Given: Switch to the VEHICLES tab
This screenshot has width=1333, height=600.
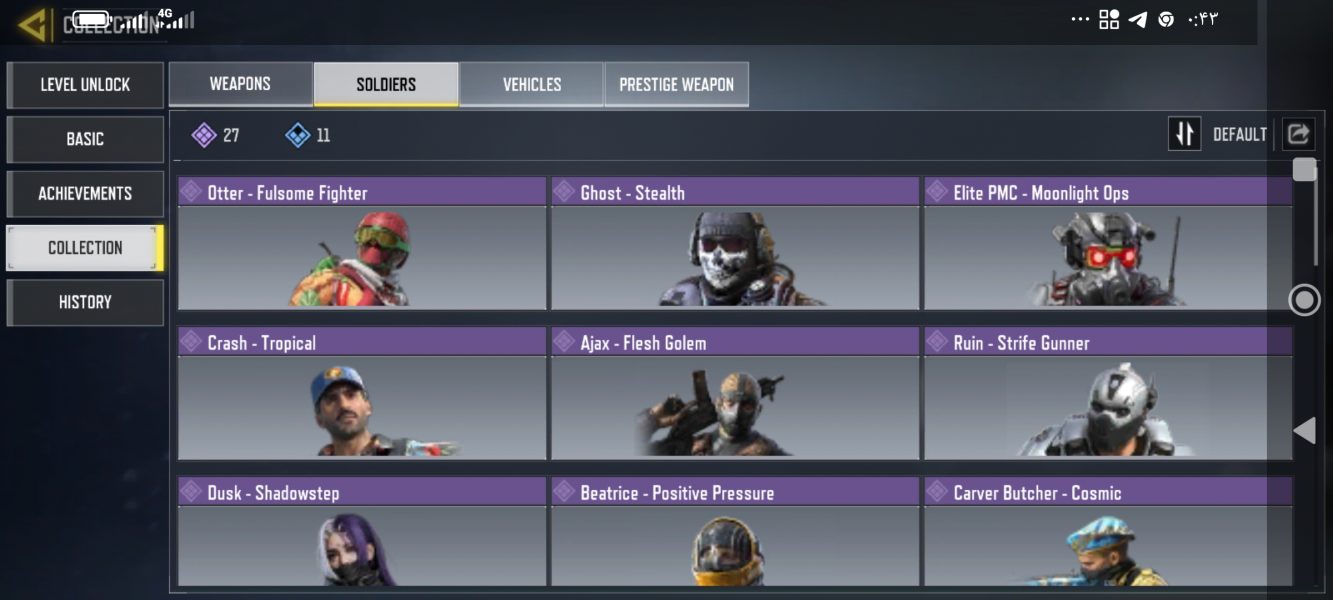Looking at the screenshot, I should 532,84.
